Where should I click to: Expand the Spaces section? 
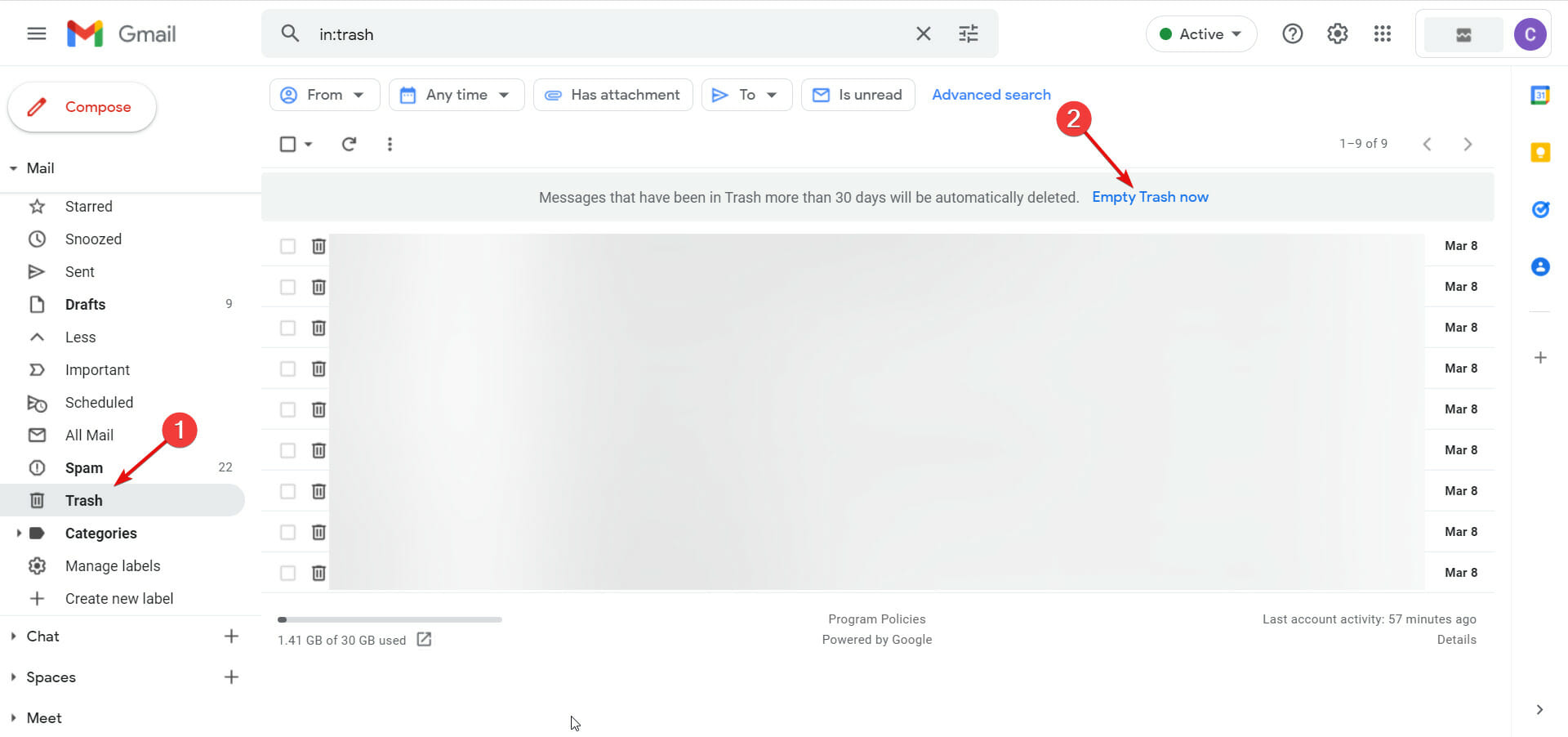(13, 677)
